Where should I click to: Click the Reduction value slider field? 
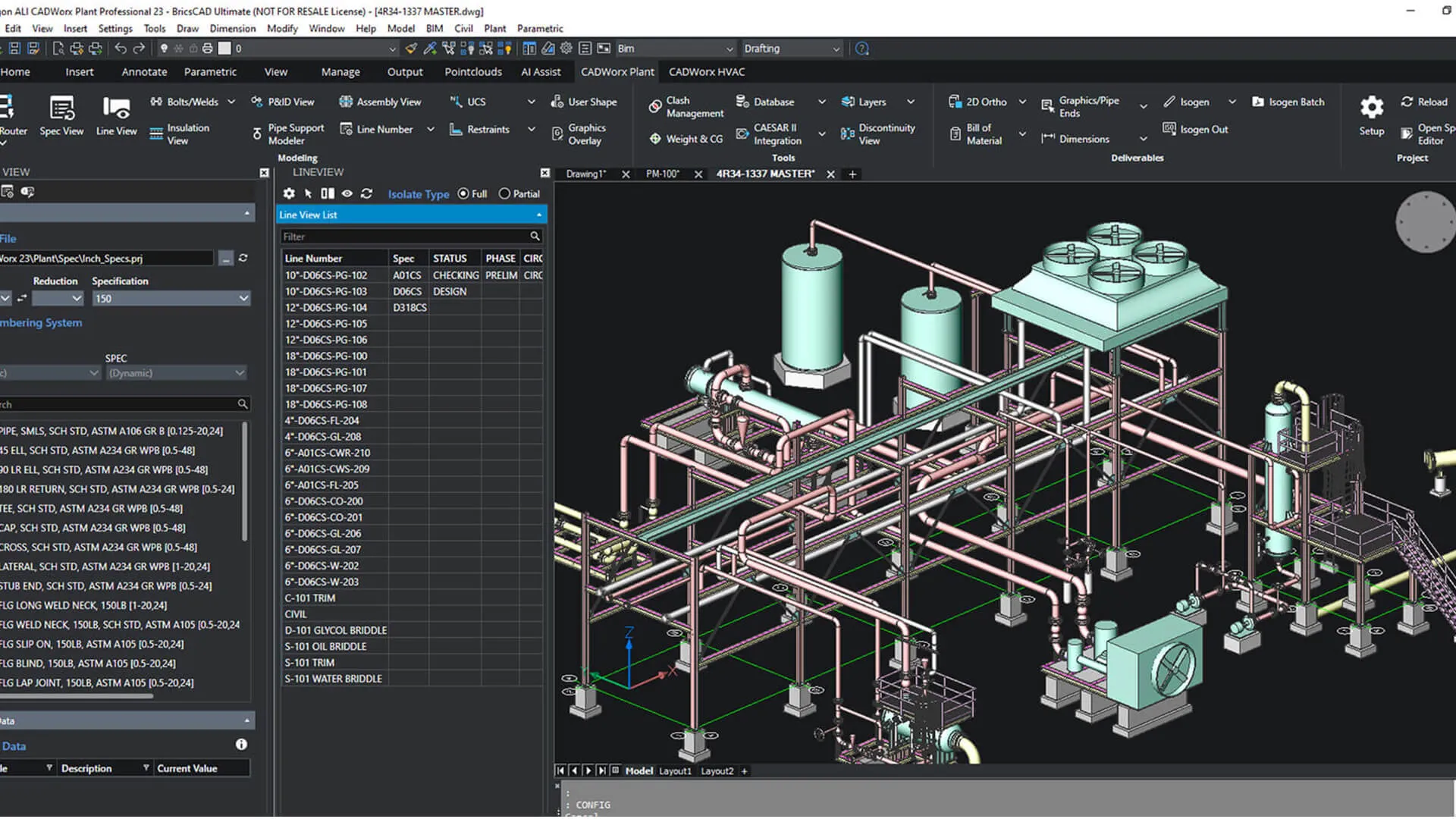(58, 298)
